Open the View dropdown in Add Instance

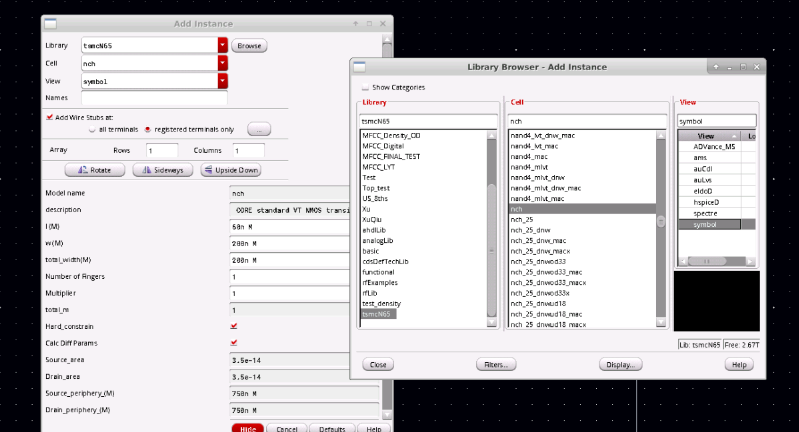(x=222, y=81)
